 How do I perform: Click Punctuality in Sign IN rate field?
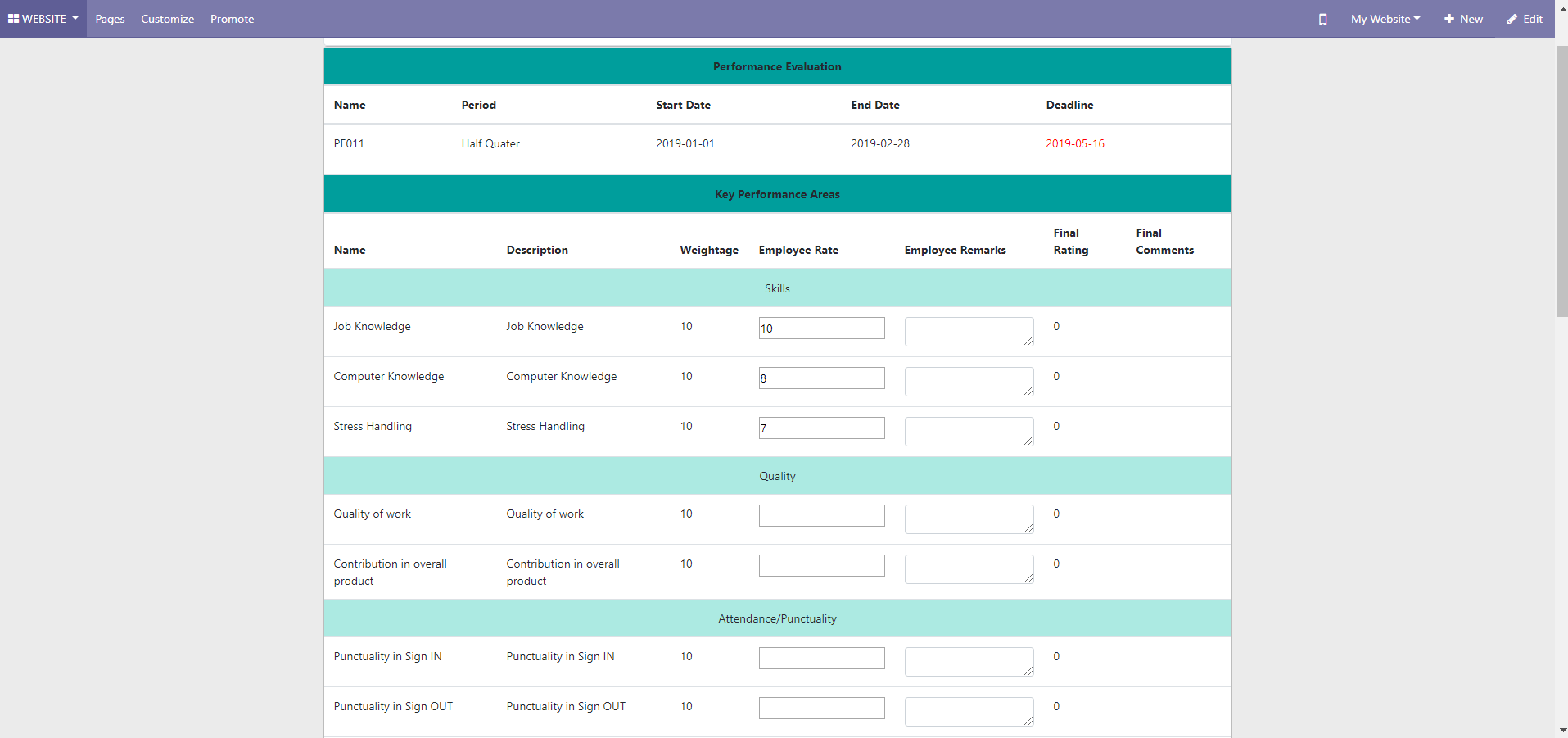(821, 658)
